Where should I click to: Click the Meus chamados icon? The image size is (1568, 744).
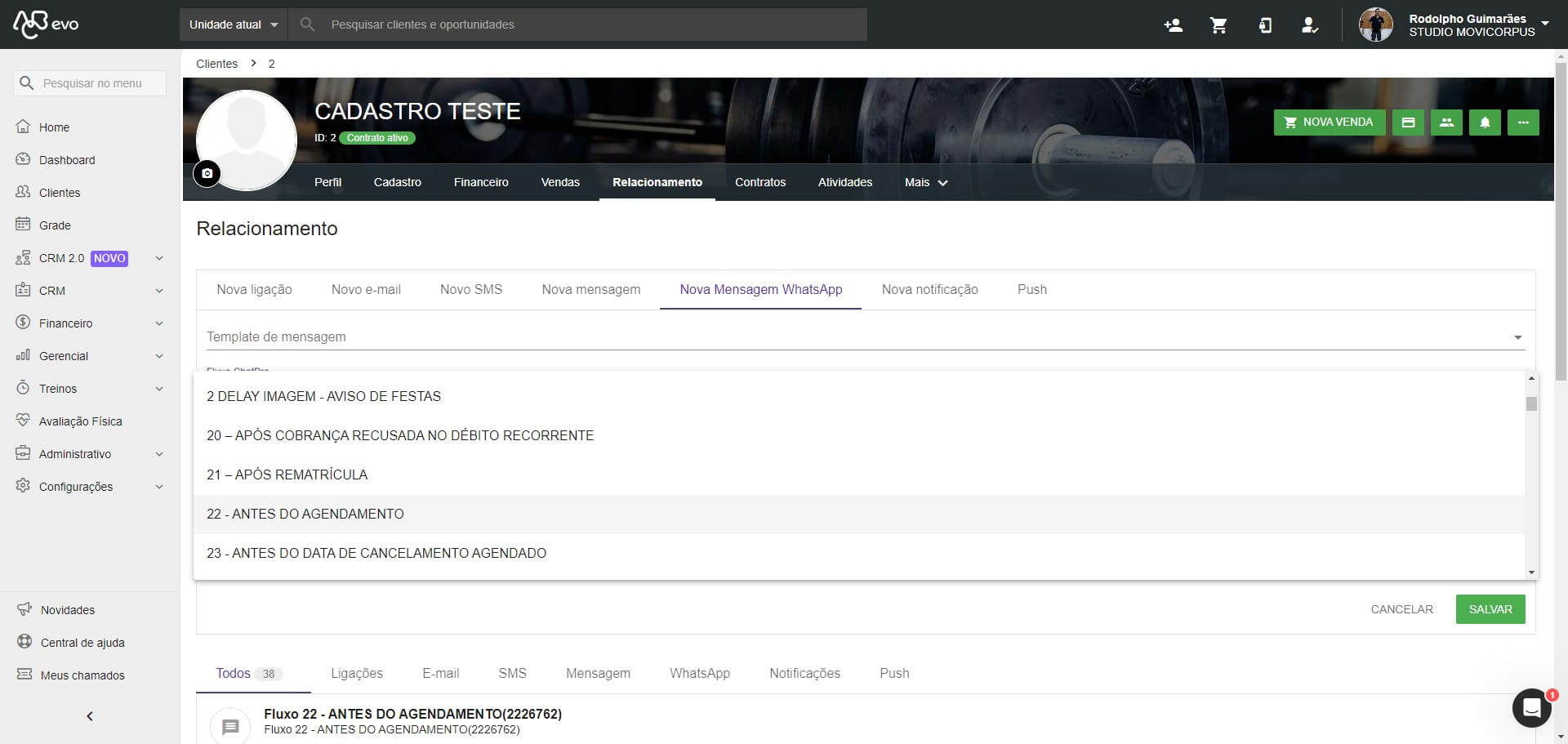pos(24,675)
